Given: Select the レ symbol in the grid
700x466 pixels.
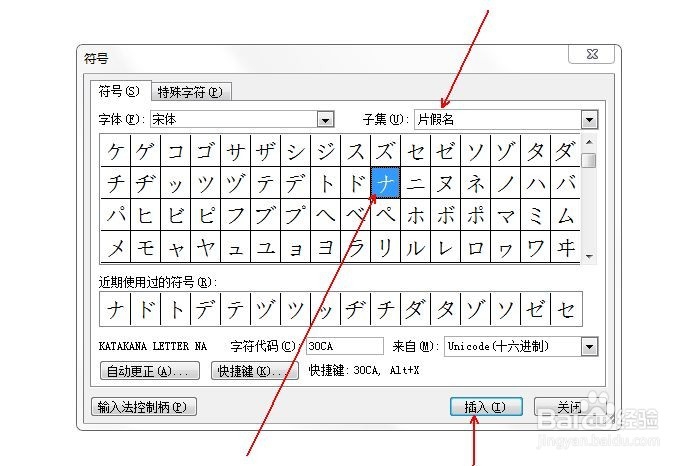Looking at the screenshot, I should click(446, 247).
